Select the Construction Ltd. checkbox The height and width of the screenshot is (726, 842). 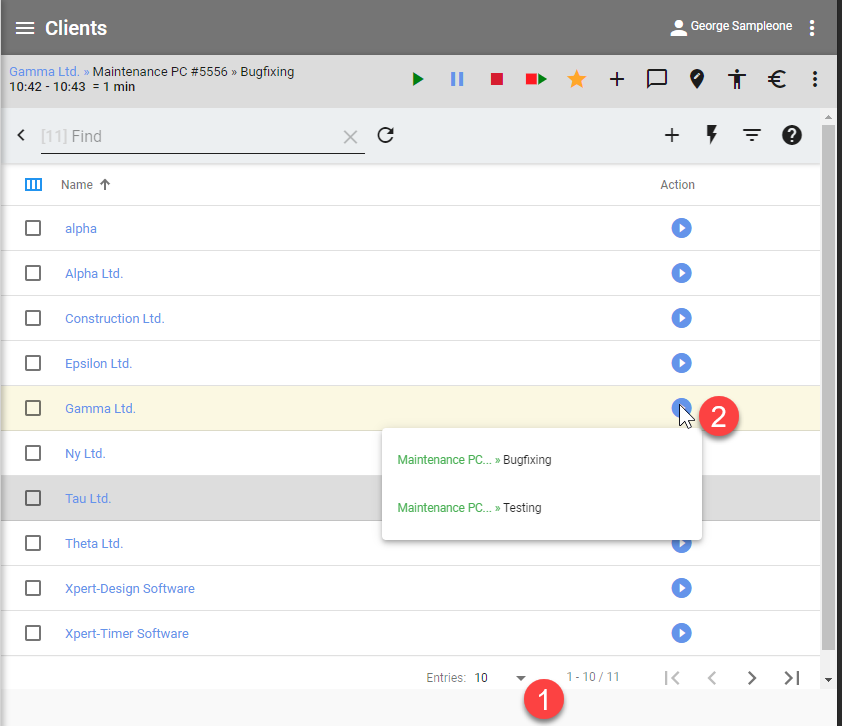33,318
